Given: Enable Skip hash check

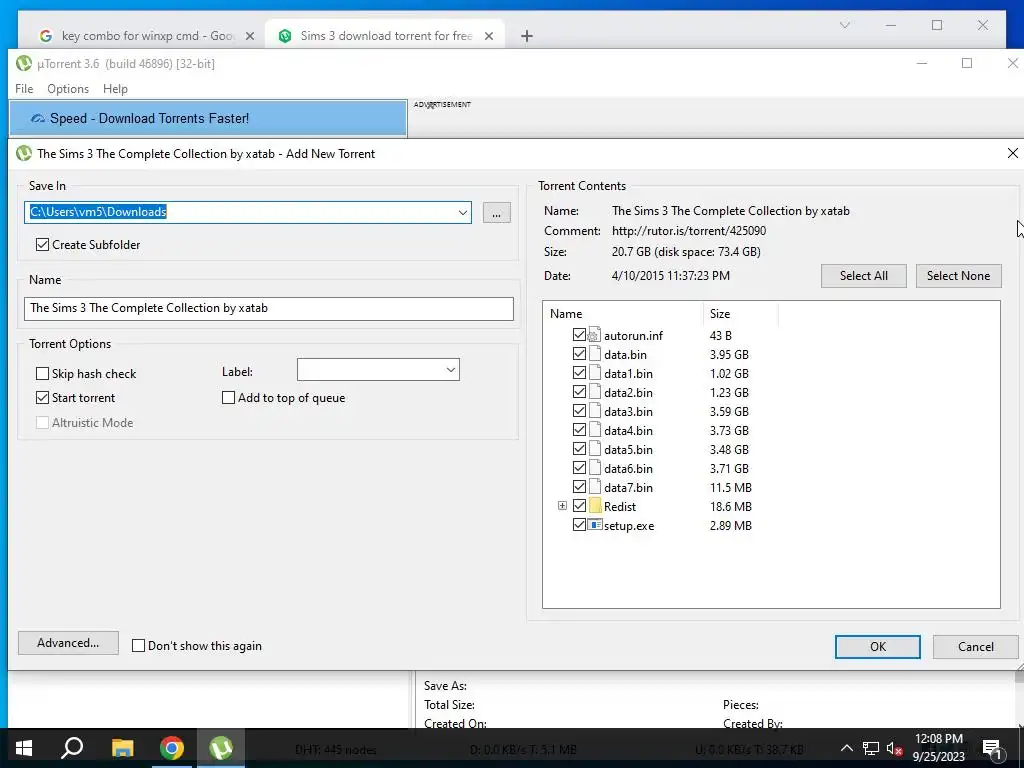Looking at the screenshot, I should (x=42, y=374).
